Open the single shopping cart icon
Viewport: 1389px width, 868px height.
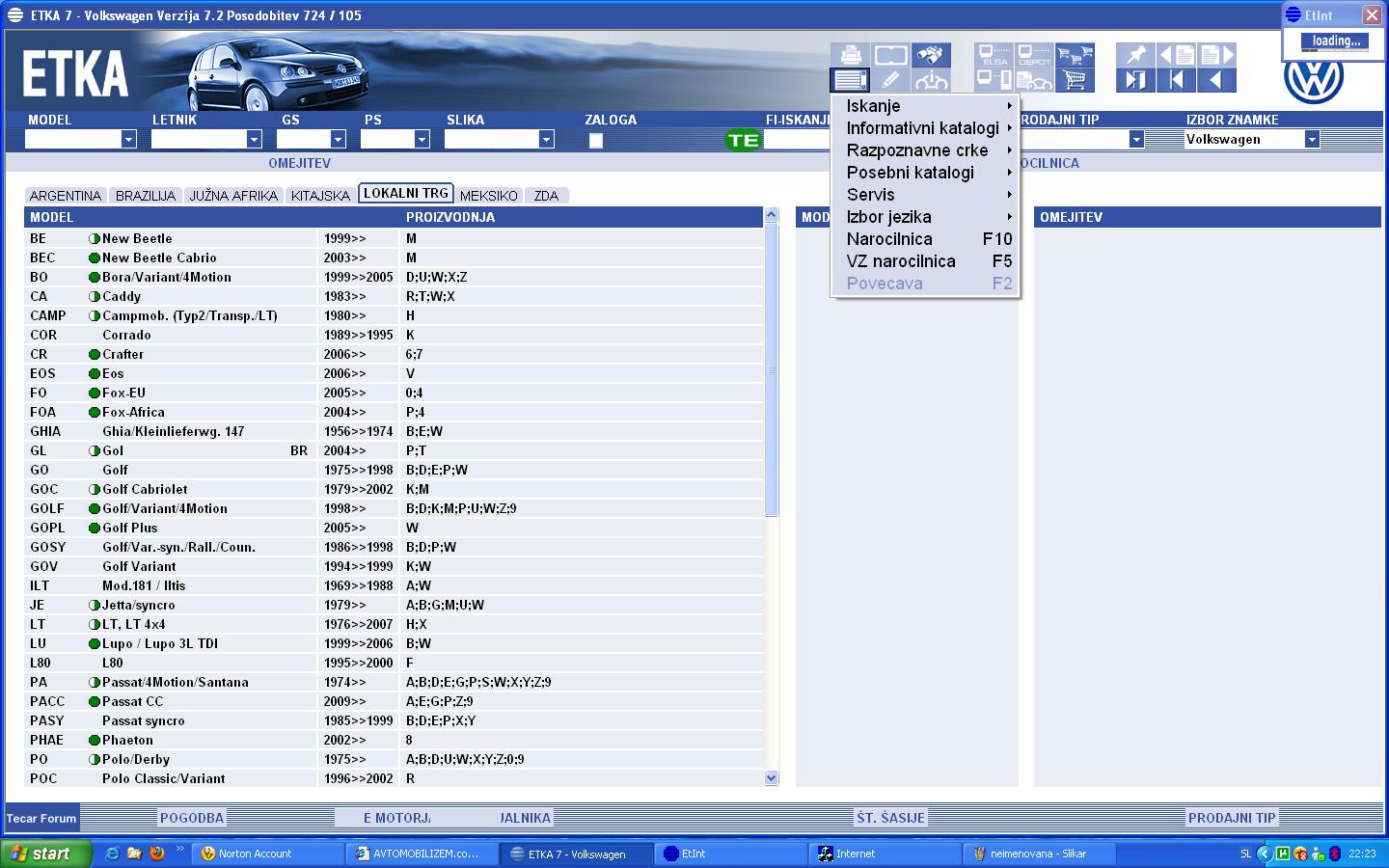[x=1075, y=80]
